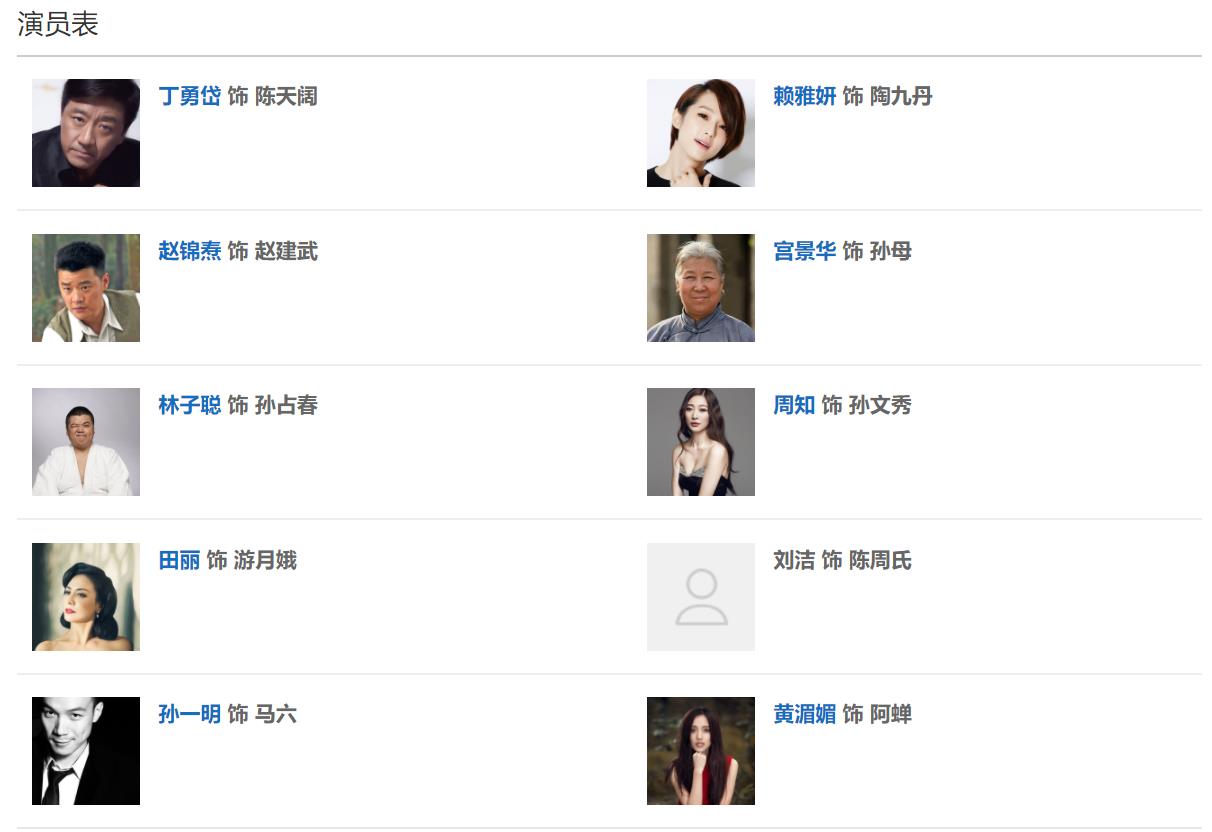The width and height of the screenshot is (1212, 832).
Task: Click the 演员表 section heading
Action: (58, 26)
